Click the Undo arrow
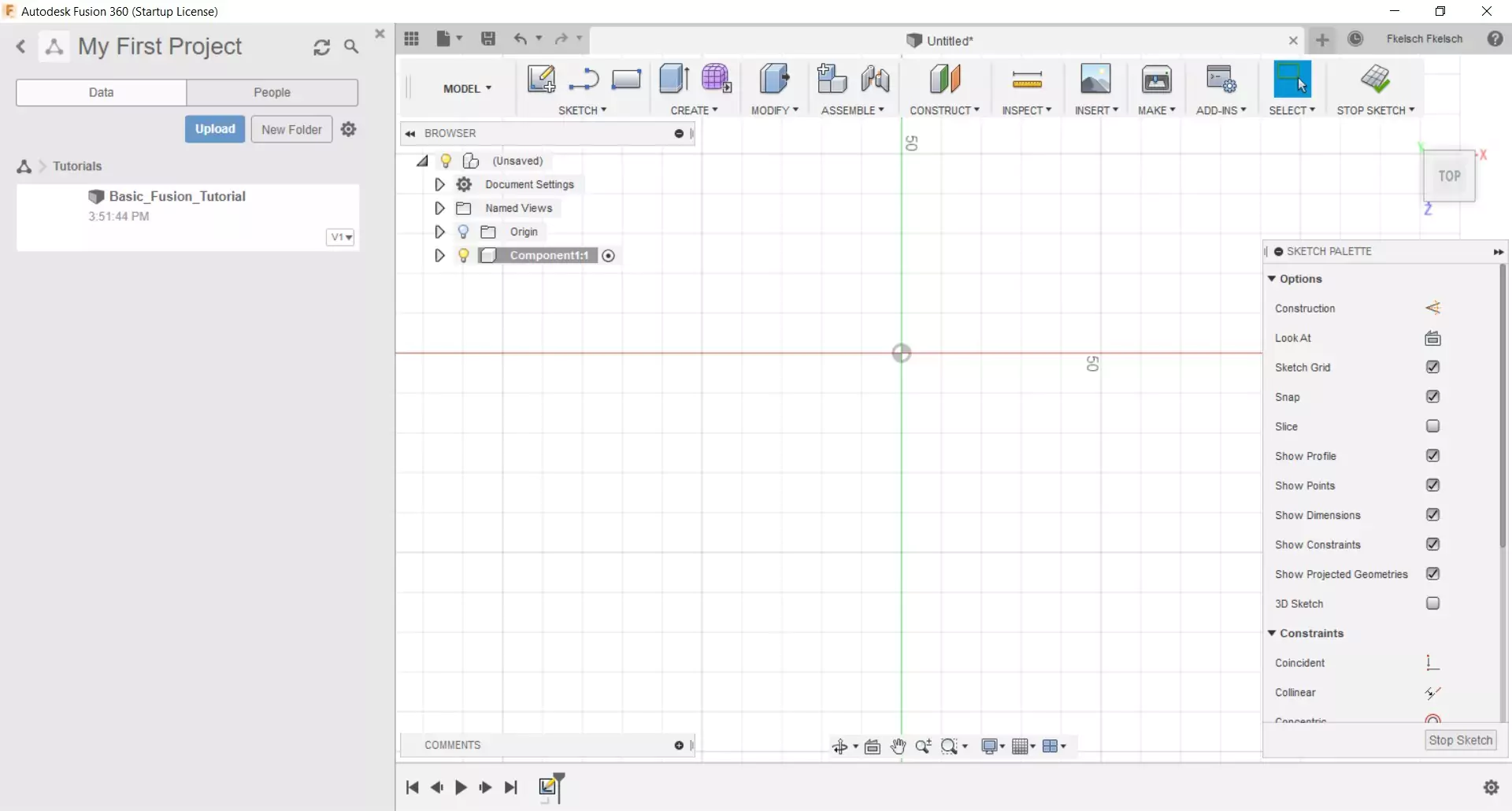1512x811 pixels. point(521,39)
